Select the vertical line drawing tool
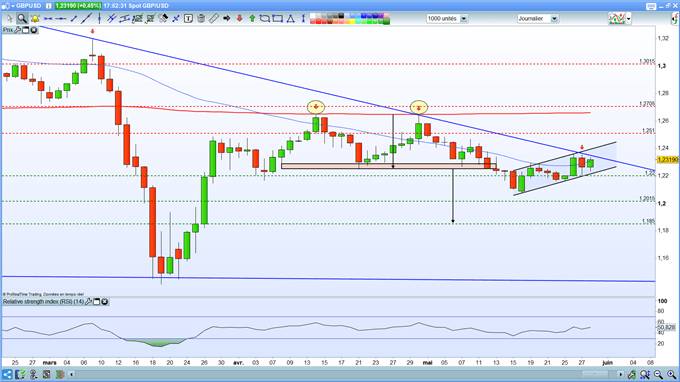 pos(99,19)
